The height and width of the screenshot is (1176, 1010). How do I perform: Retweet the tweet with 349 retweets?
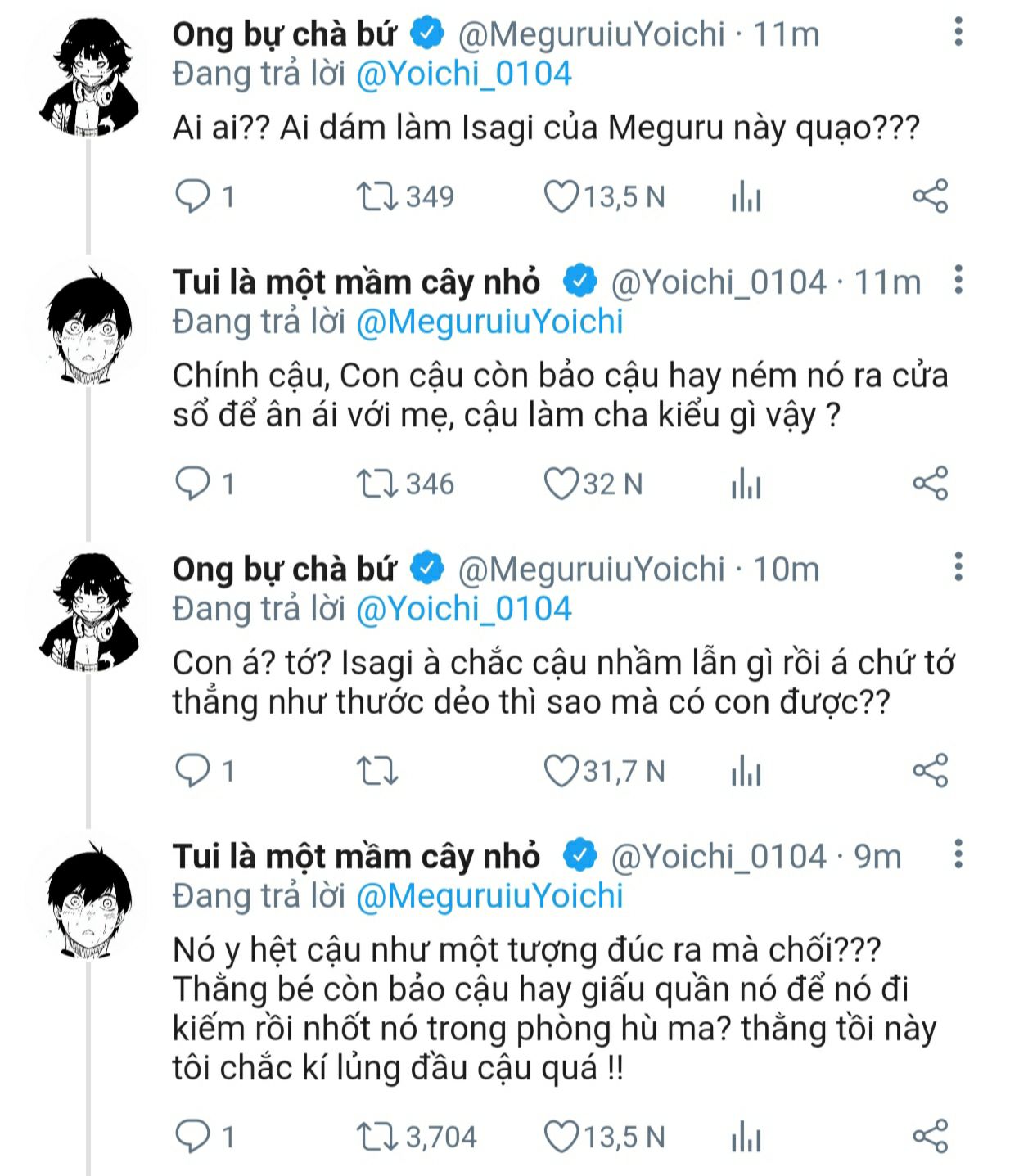coord(377,197)
